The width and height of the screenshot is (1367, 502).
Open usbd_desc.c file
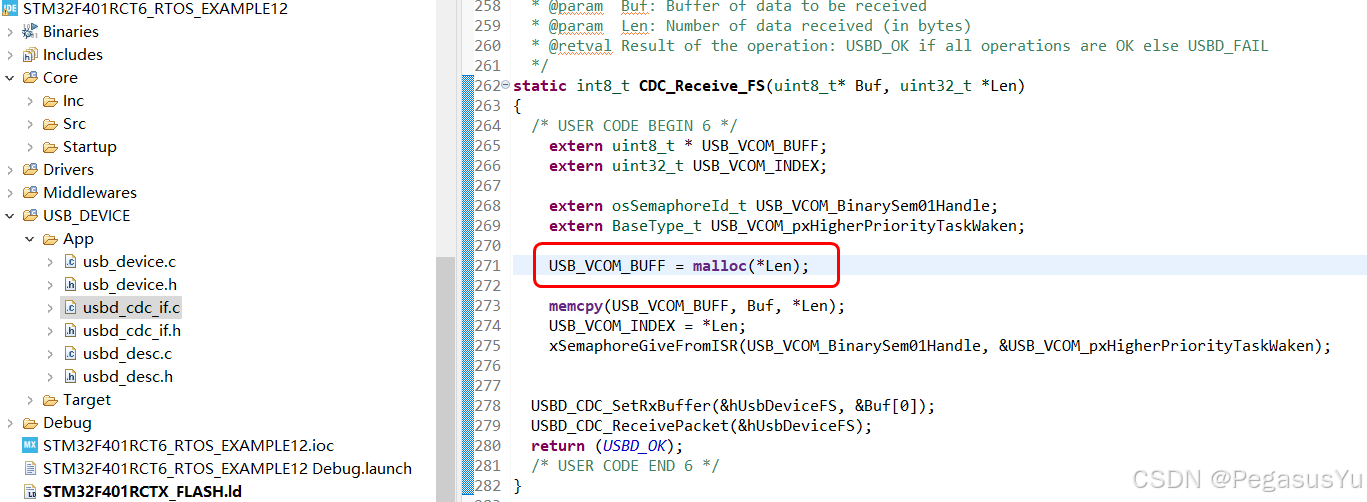(127, 354)
